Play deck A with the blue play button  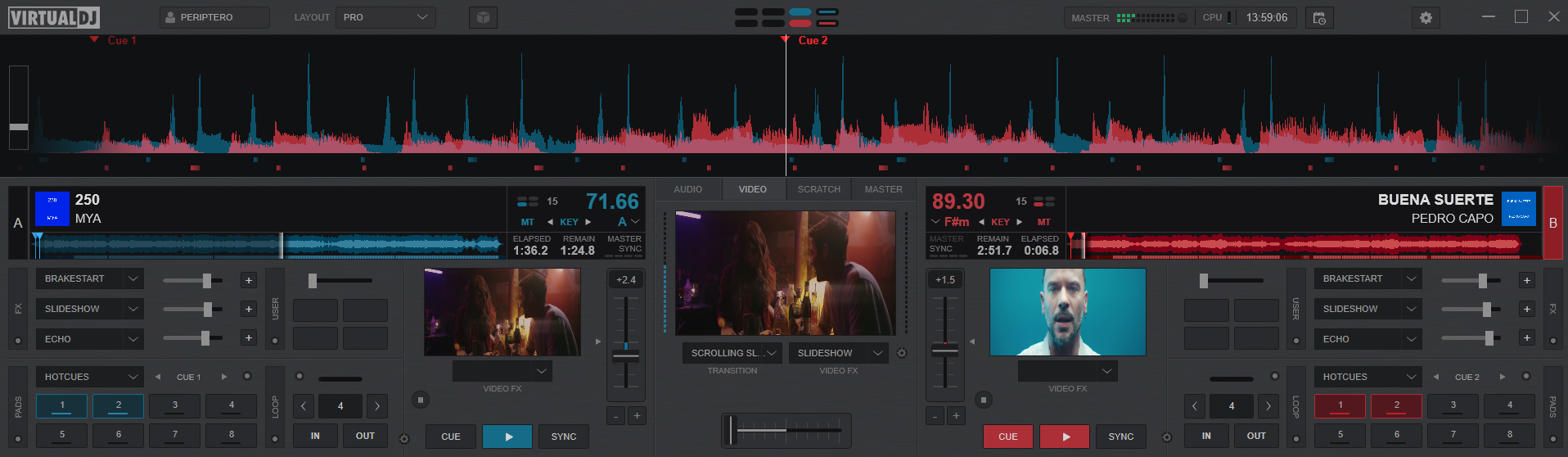click(507, 437)
